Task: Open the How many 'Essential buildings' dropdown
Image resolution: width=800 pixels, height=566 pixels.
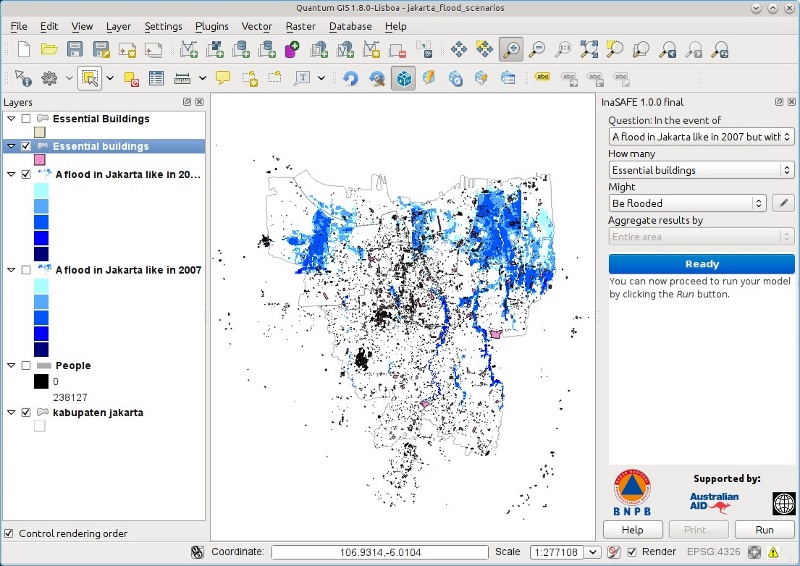Action: (x=702, y=170)
